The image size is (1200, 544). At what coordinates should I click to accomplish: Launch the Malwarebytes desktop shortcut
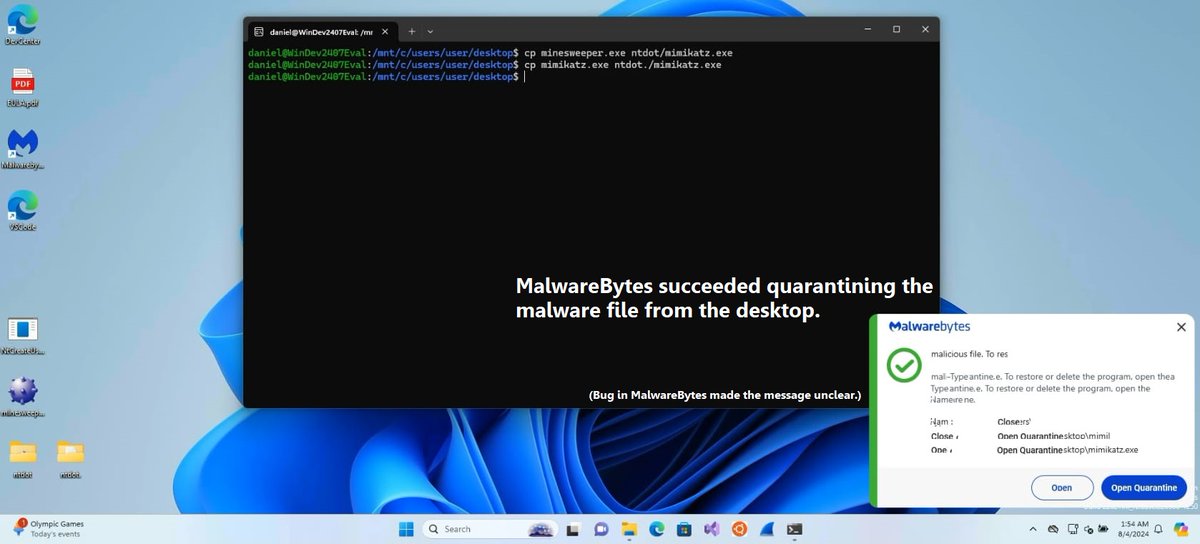pos(23,149)
